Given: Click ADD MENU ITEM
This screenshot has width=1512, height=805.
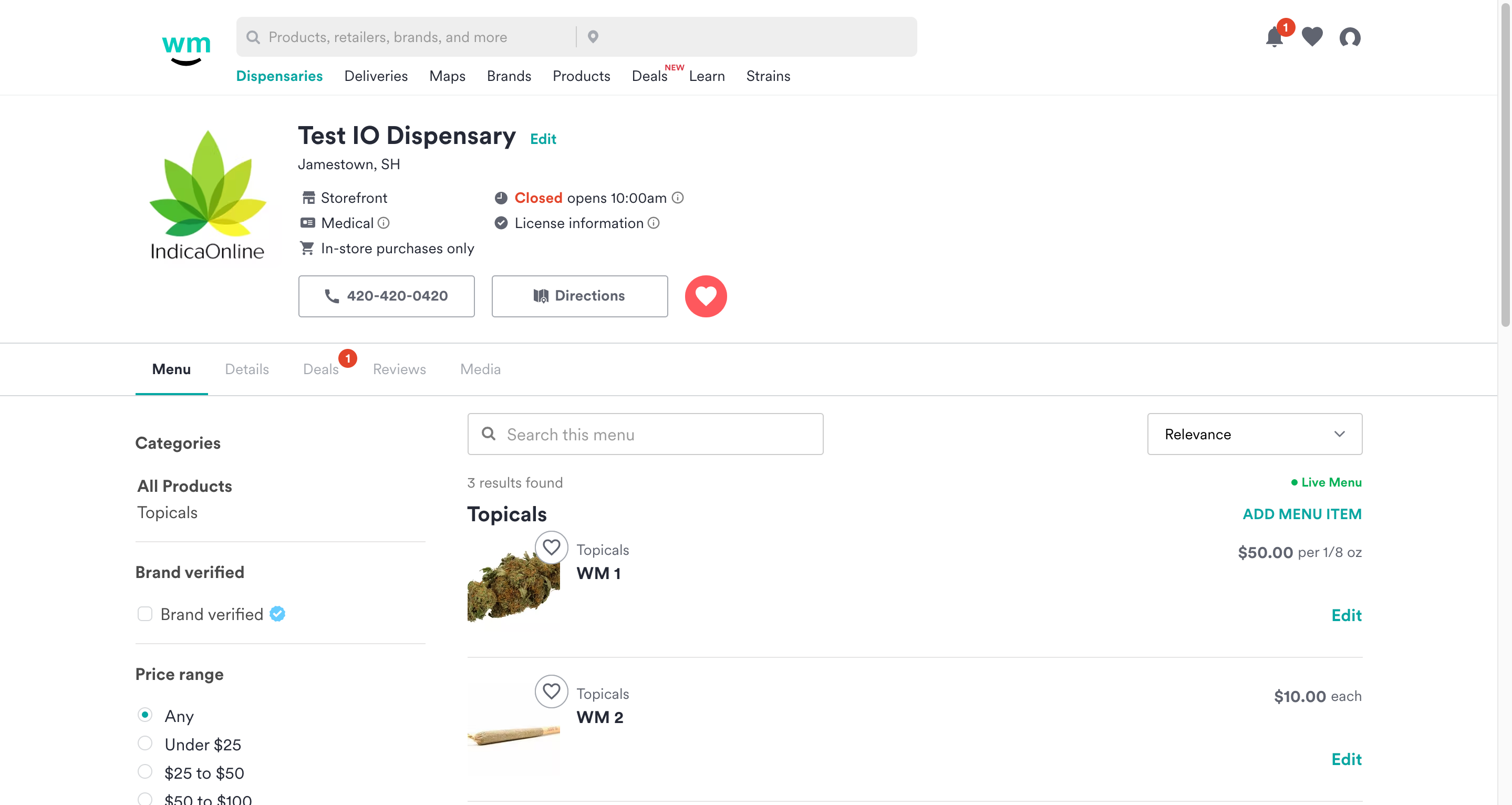Looking at the screenshot, I should 1302,514.
